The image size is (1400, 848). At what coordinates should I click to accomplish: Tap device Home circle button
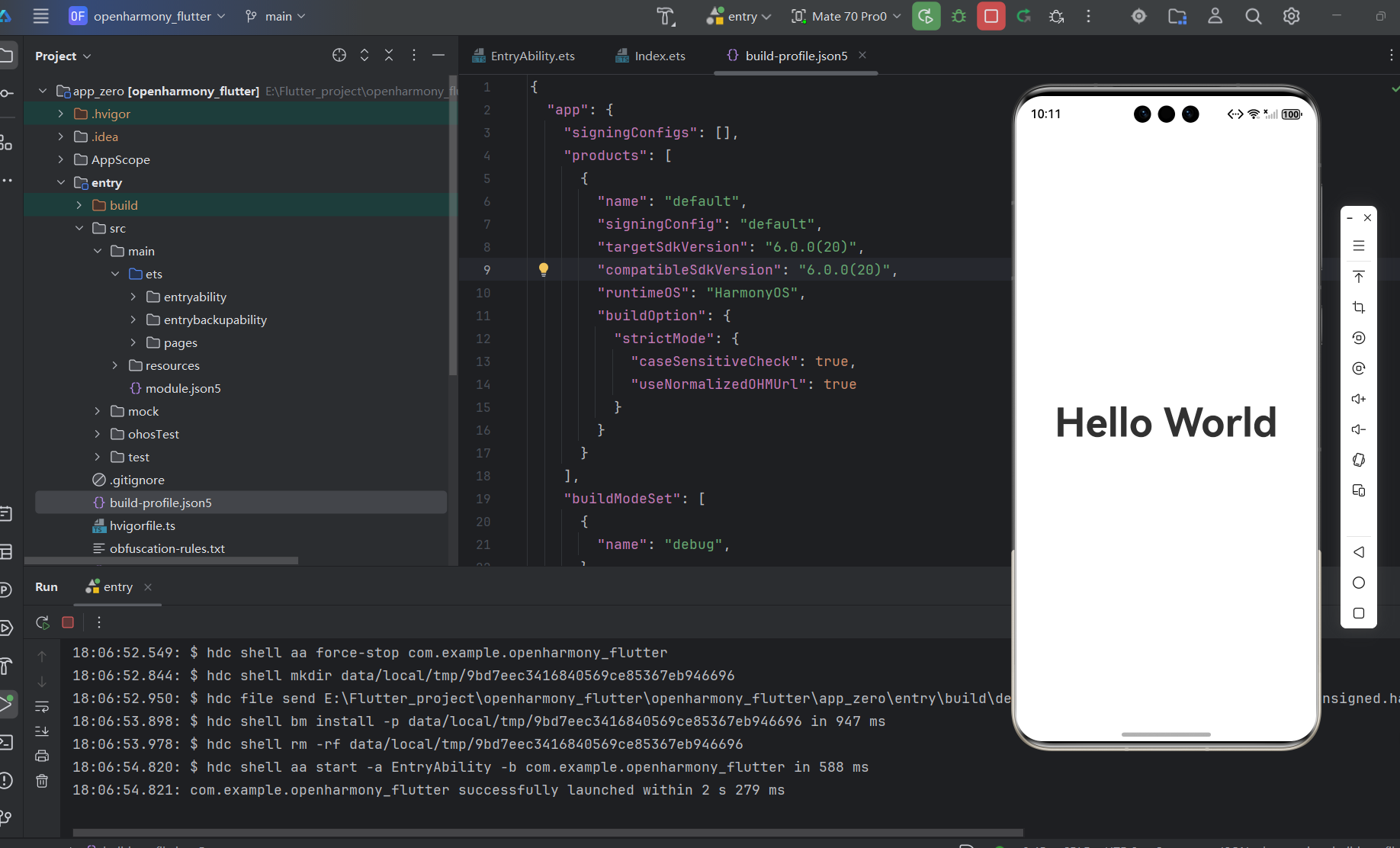pyautogui.click(x=1359, y=583)
